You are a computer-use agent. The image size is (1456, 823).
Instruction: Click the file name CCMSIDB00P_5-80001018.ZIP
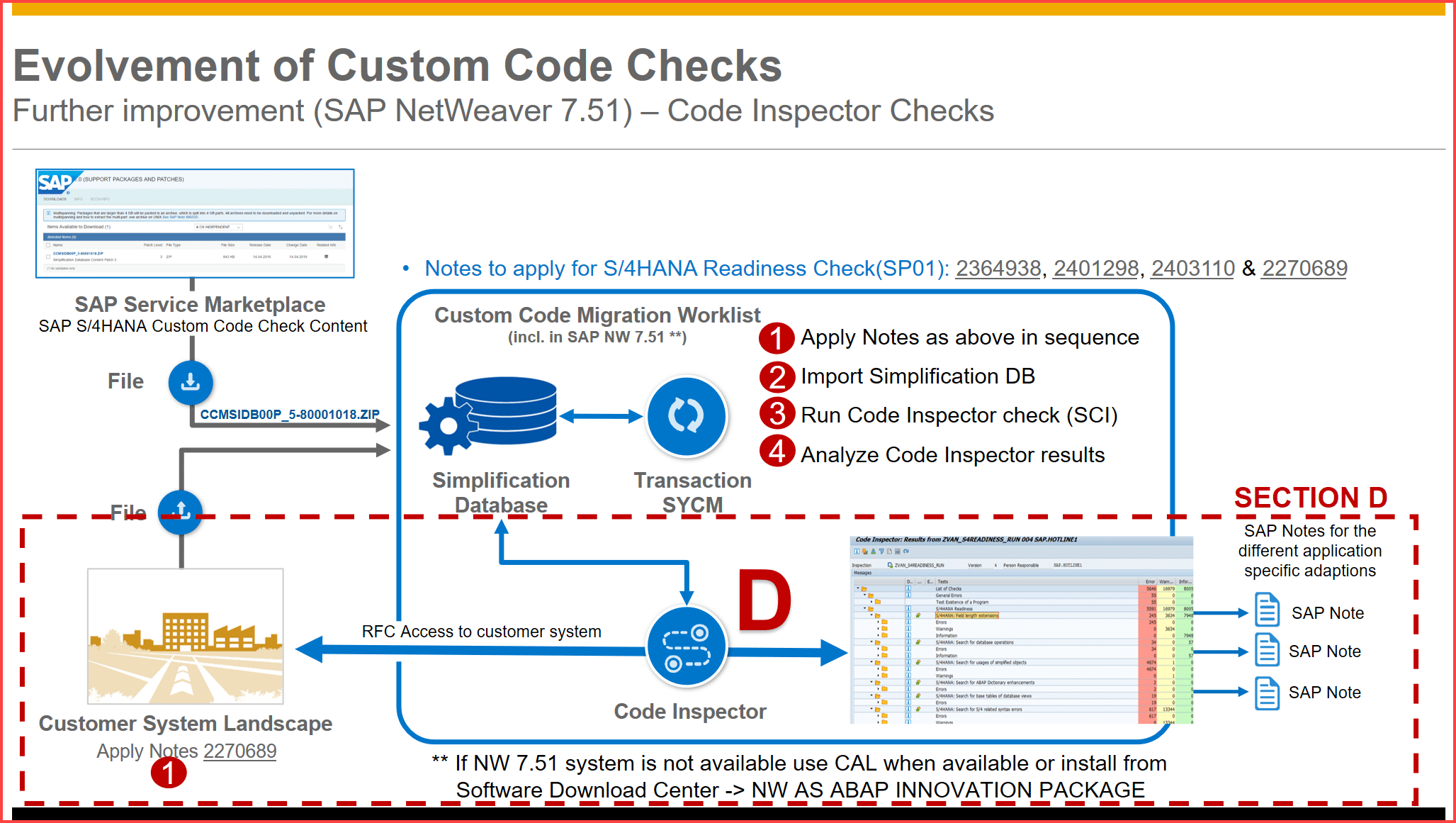point(289,415)
